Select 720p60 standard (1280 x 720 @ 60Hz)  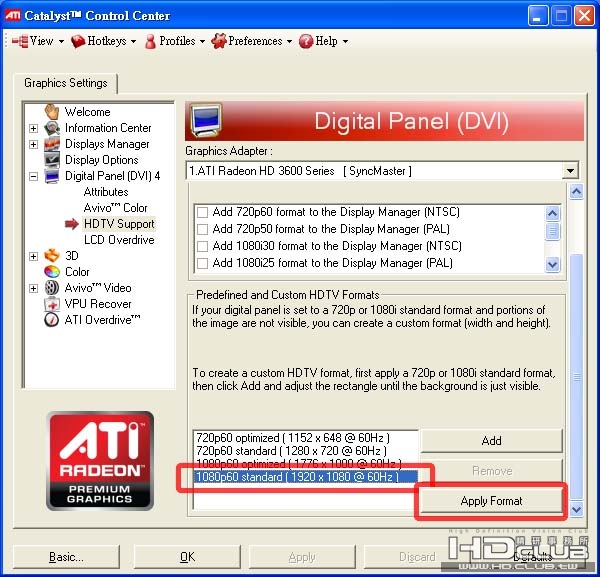pos(291,450)
